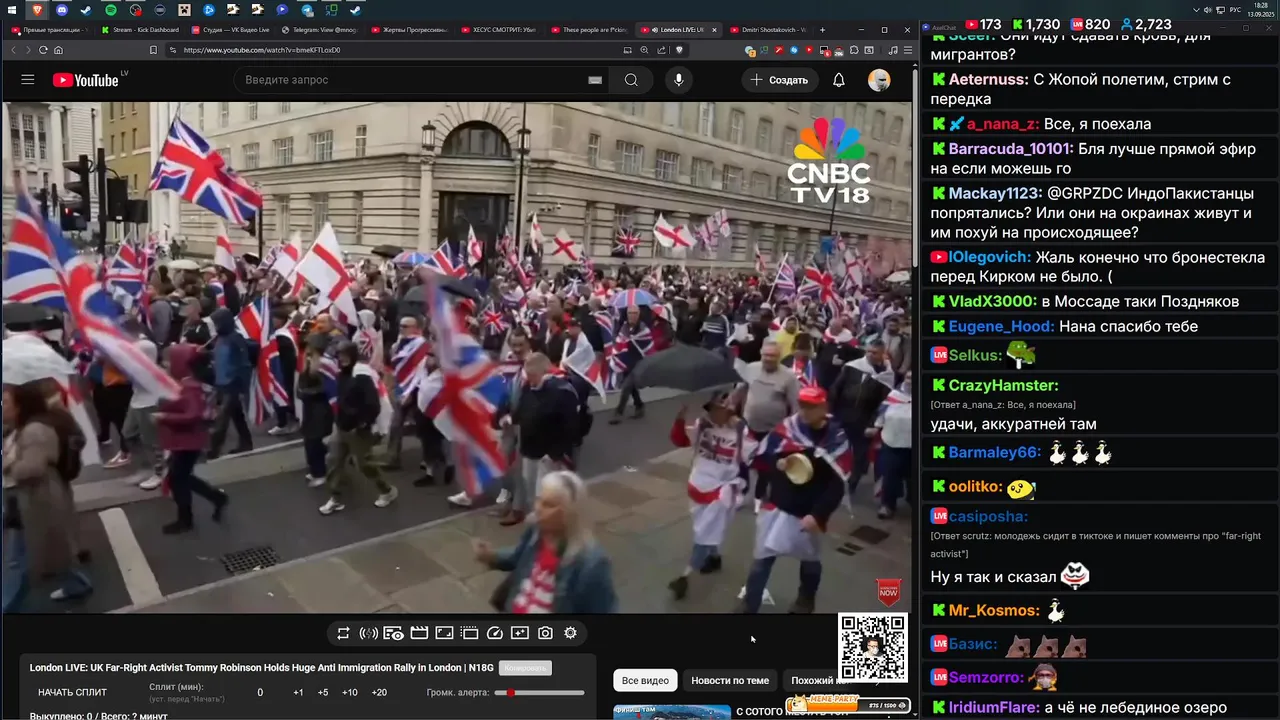Open the account avatar menu
The height and width of the screenshot is (720, 1280).
879,80
